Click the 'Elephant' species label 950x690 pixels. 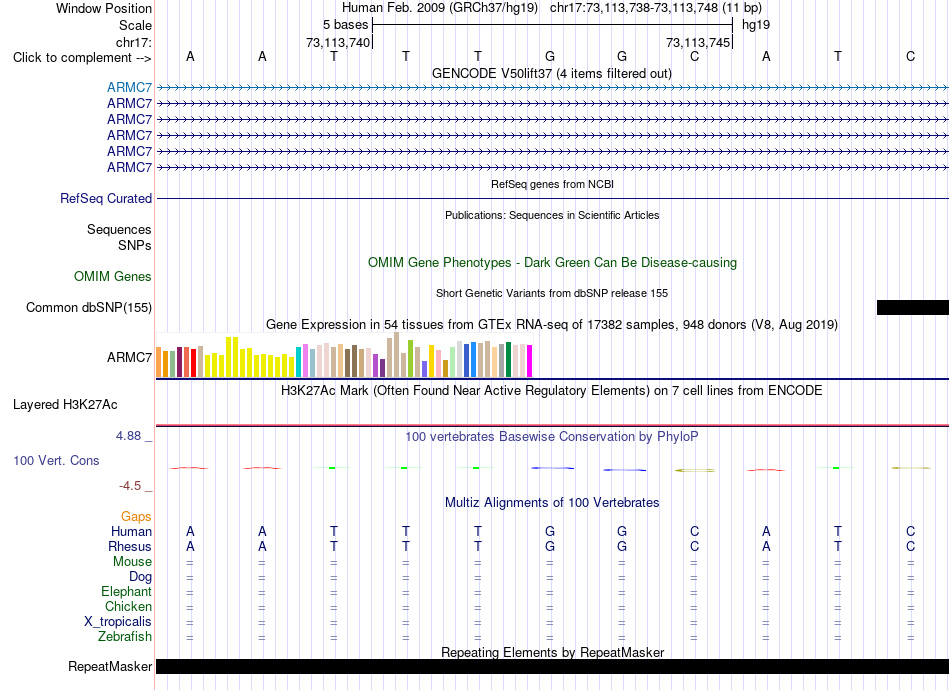click(126, 591)
